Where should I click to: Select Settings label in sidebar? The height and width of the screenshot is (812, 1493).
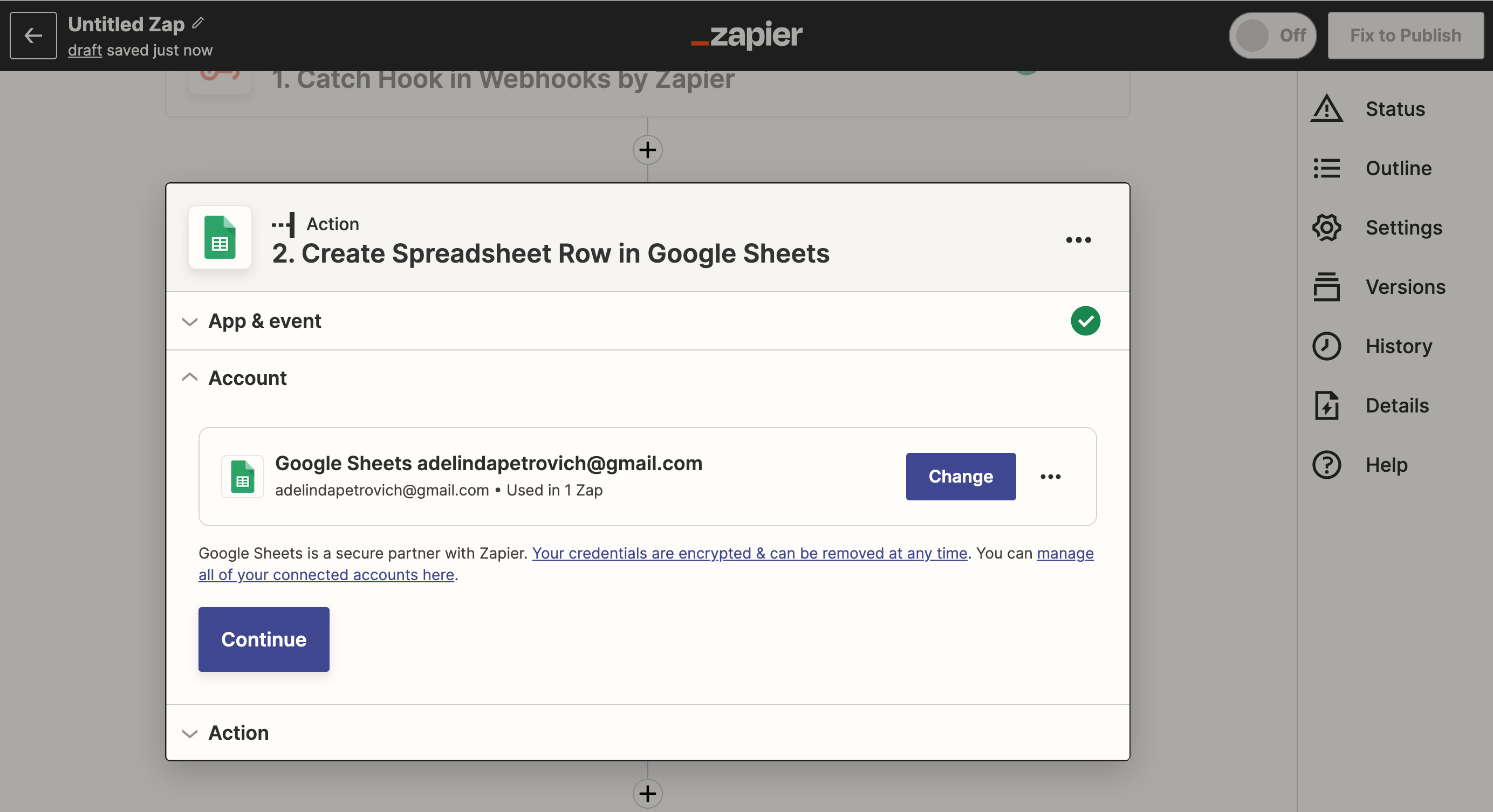1404,227
